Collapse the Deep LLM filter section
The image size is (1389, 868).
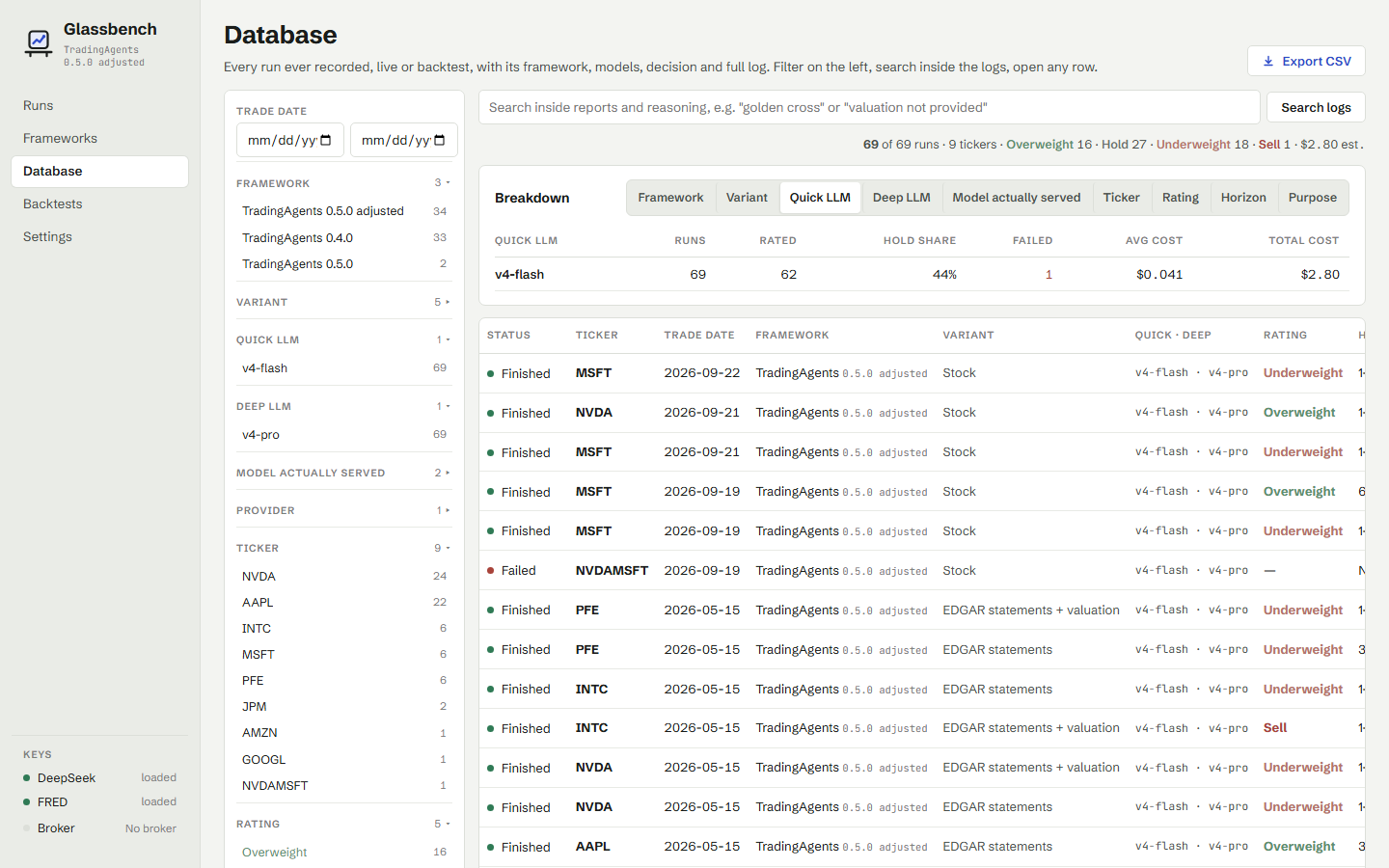(343, 406)
